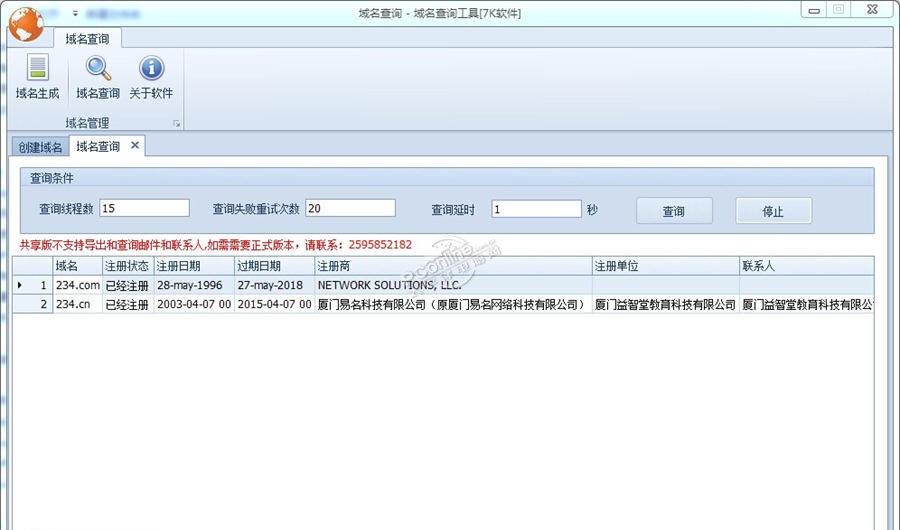Click the 注册商 column header
The image size is (900, 530).
coord(453,266)
